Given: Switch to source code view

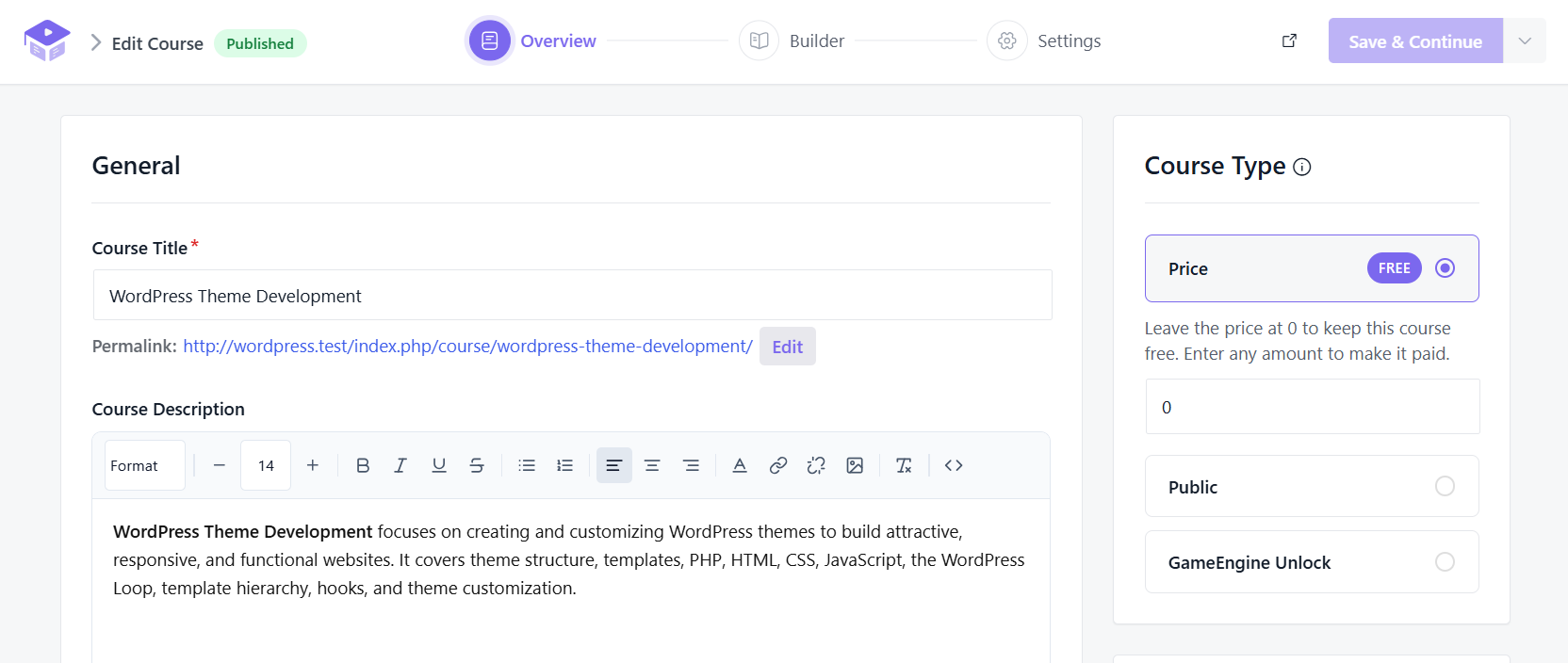Looking at the screenshot, I should pos(954,465).
